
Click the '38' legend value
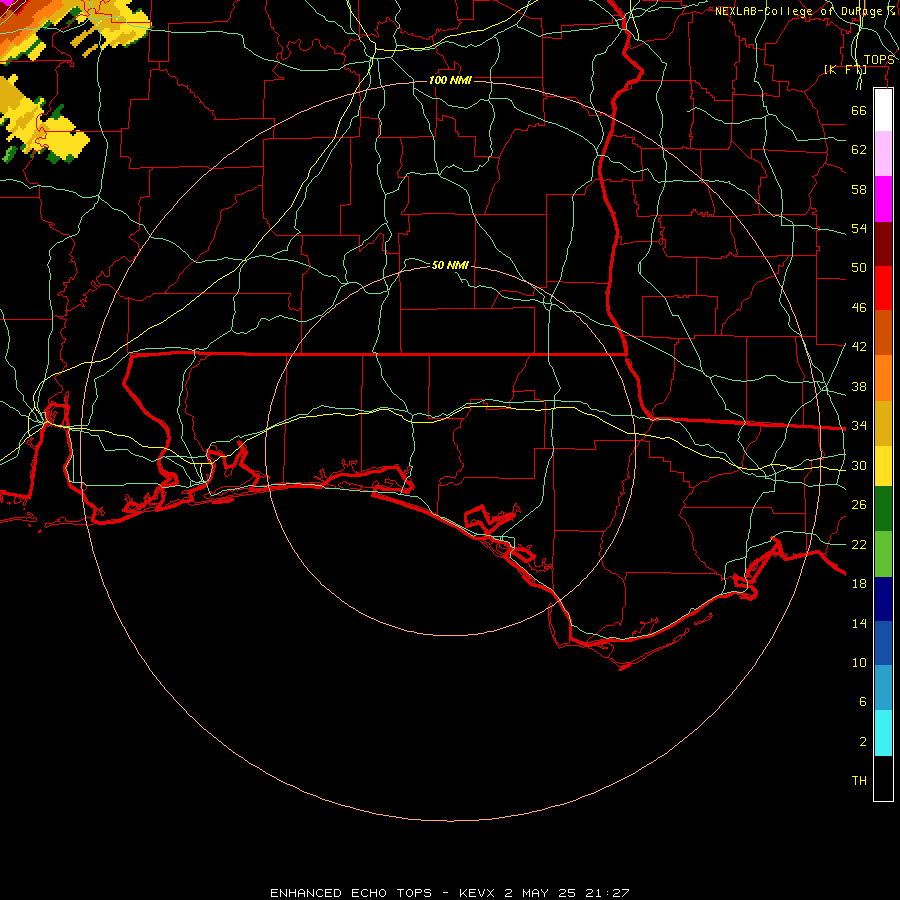pyautogui.click(x=859, y=386)
